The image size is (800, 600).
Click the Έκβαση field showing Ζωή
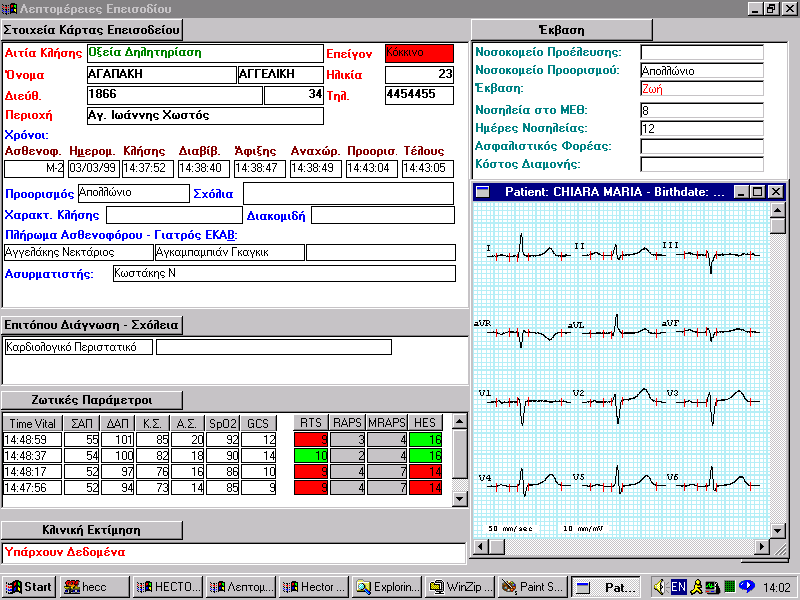tap(702, 89)
